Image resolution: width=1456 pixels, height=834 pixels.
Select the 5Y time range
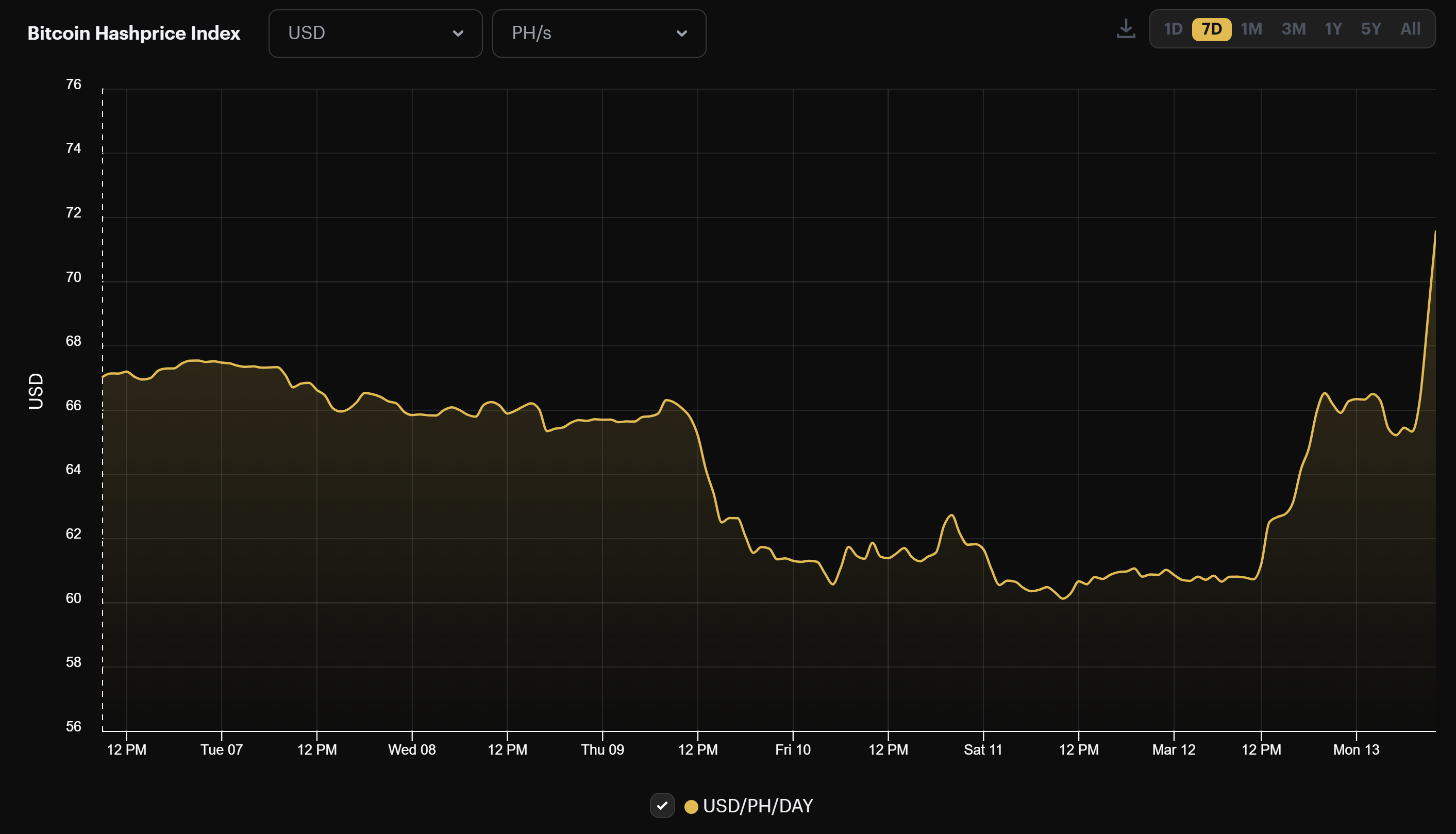[x=1370, y=29]
